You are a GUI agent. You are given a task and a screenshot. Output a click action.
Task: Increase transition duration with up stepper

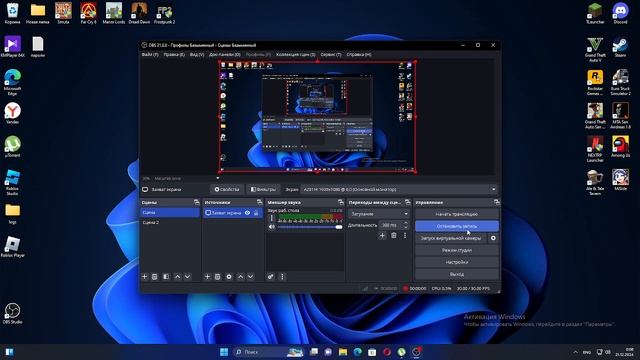[x=405, y=223]
